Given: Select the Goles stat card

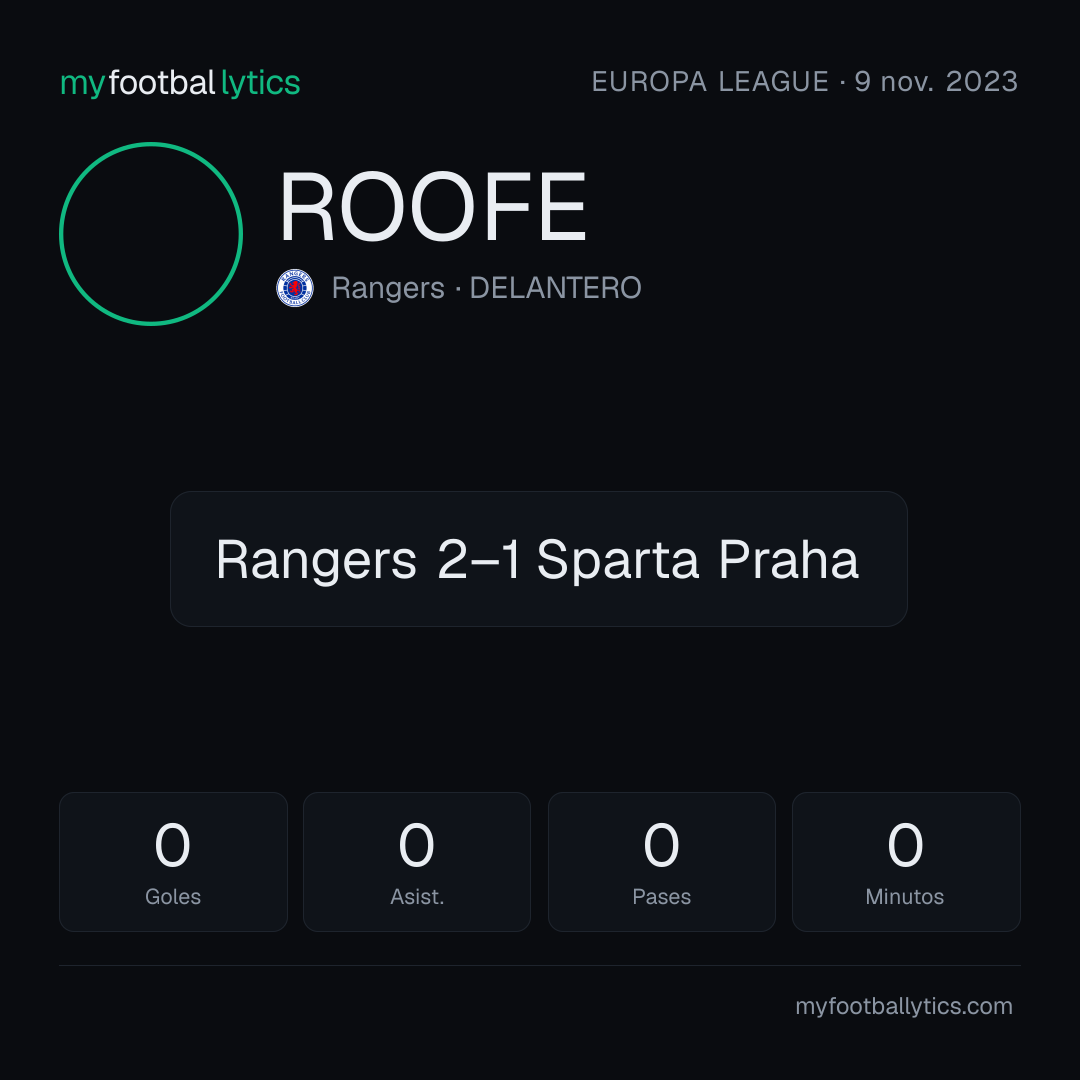Looking at the screenshot, I should tap(173, 862).
